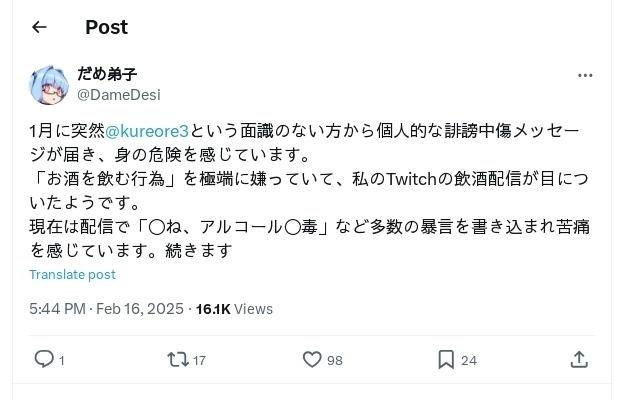620x400 pixels.
Task: Bookmark this post using the bookmark icon
Action: point(446,359)
